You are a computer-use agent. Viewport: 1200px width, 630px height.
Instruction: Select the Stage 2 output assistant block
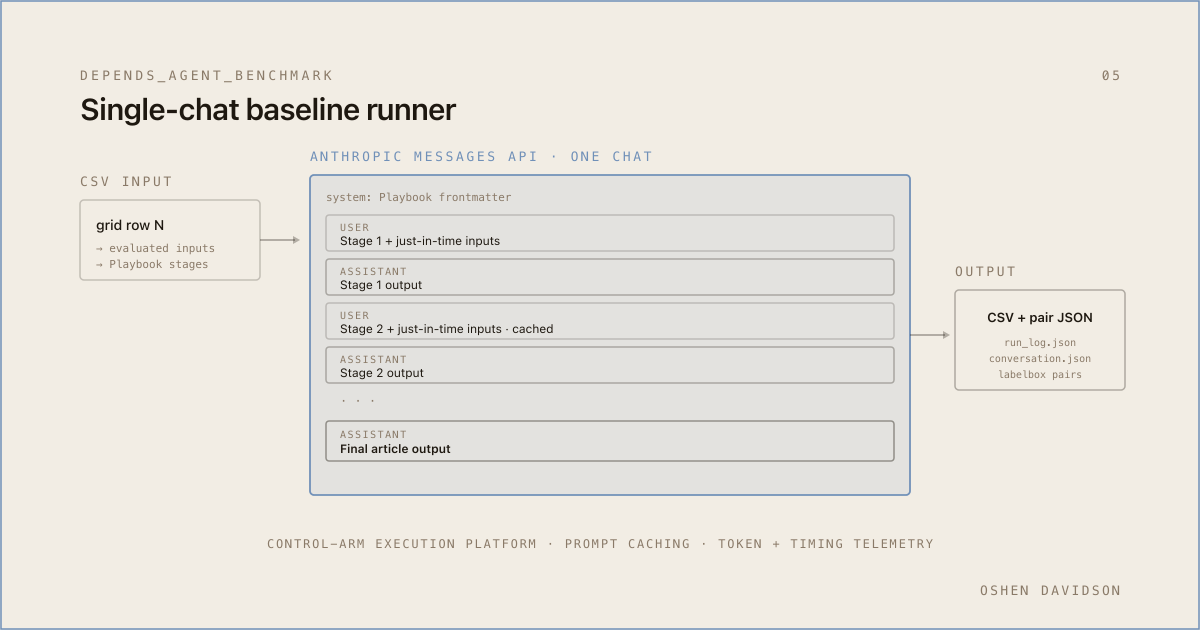click(x=610, y=365)
